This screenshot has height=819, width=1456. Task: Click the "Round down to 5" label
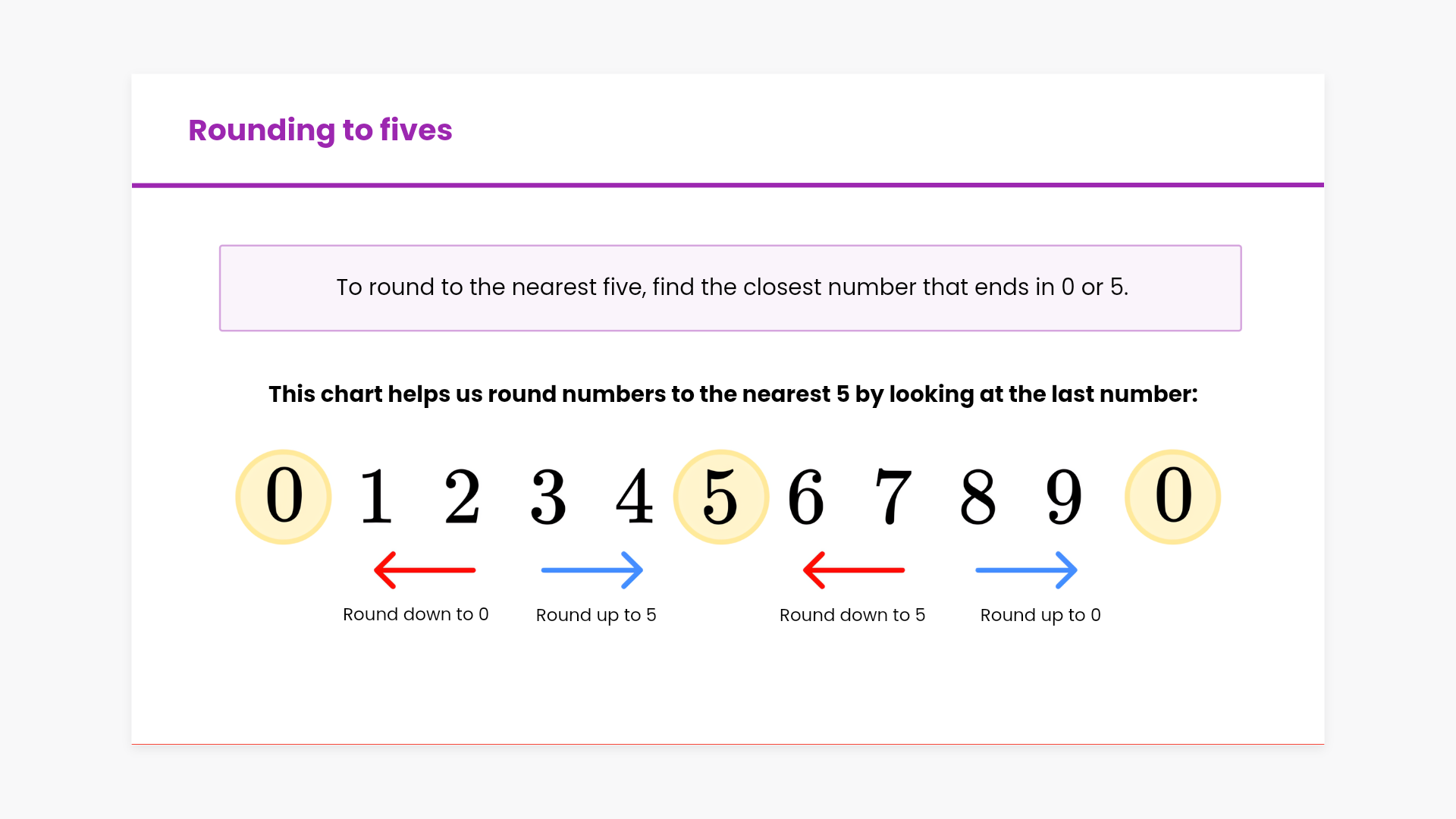tap(852, 615)
